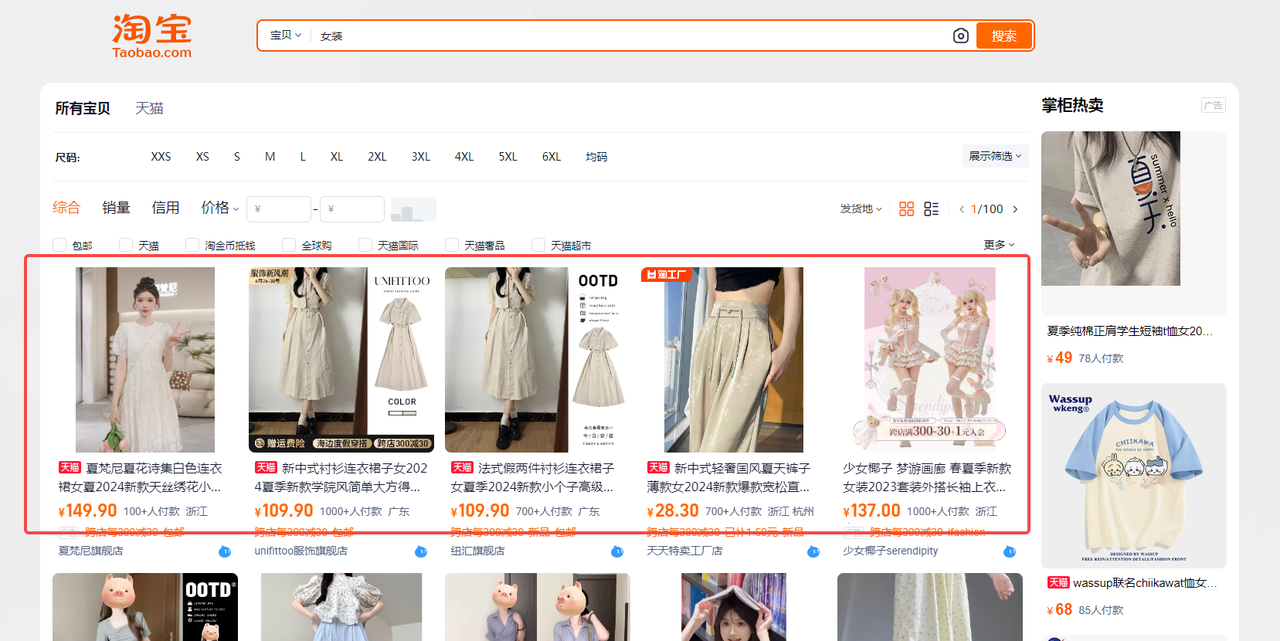Screen dimensions: 1280x641
Task: Sort results by 销量
Action: click(x=116, y=208)
